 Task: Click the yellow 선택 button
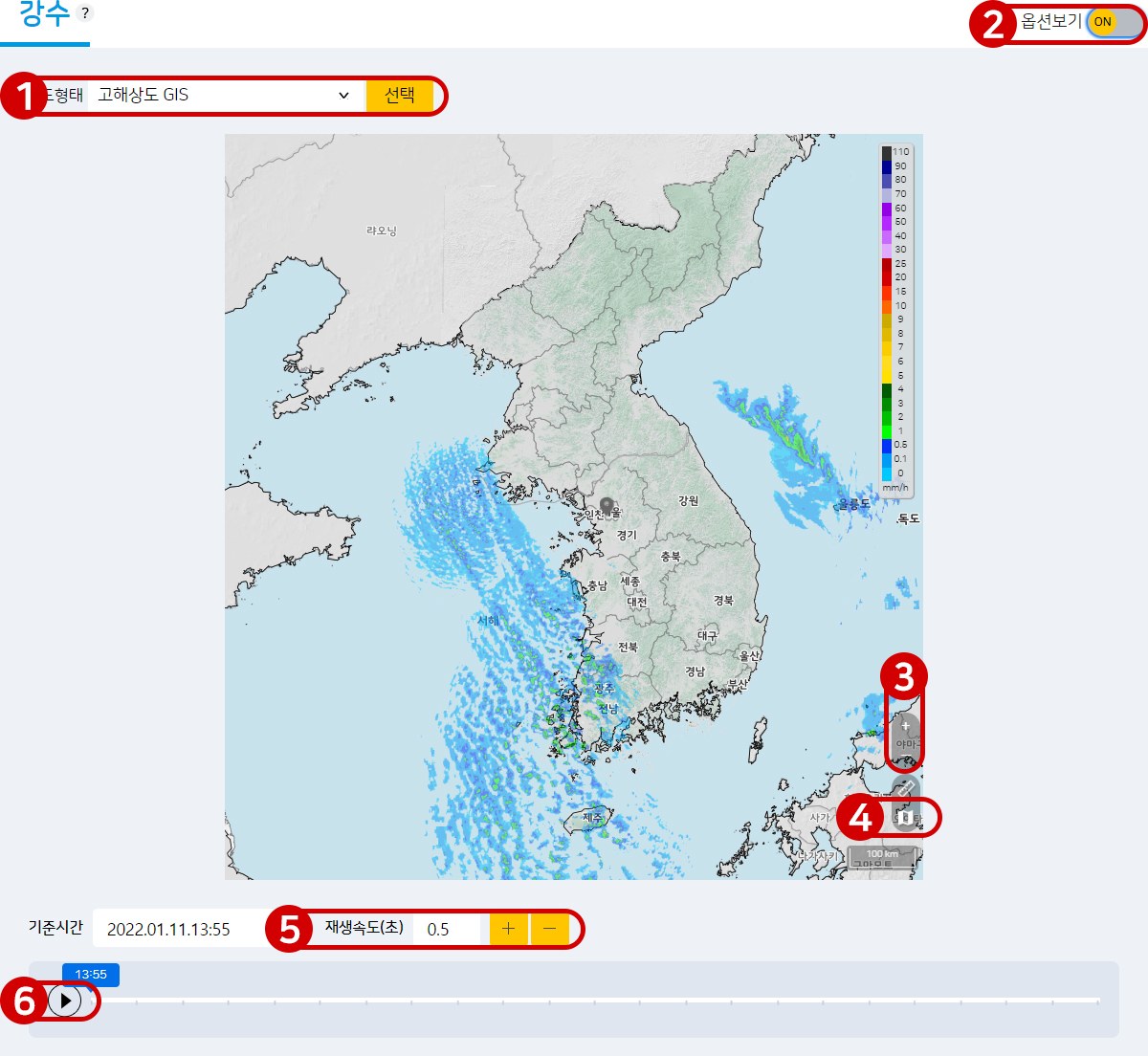click(x=400, y=96)
